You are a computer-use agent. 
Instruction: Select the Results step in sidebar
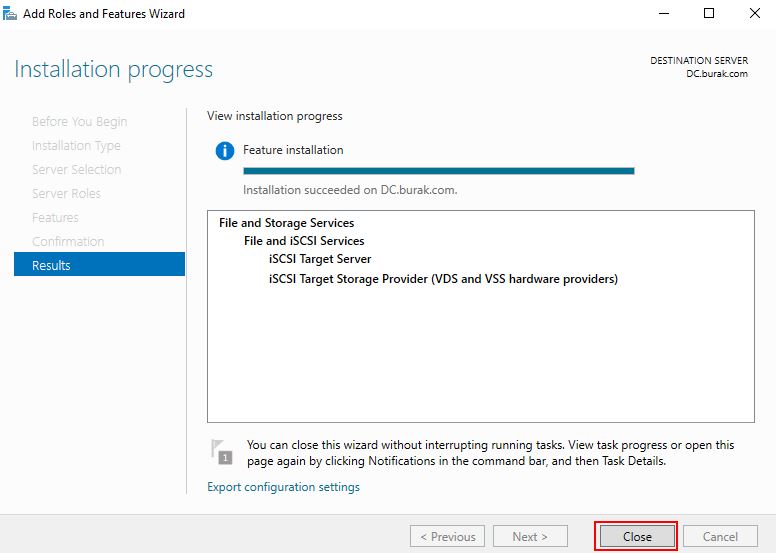99,264
